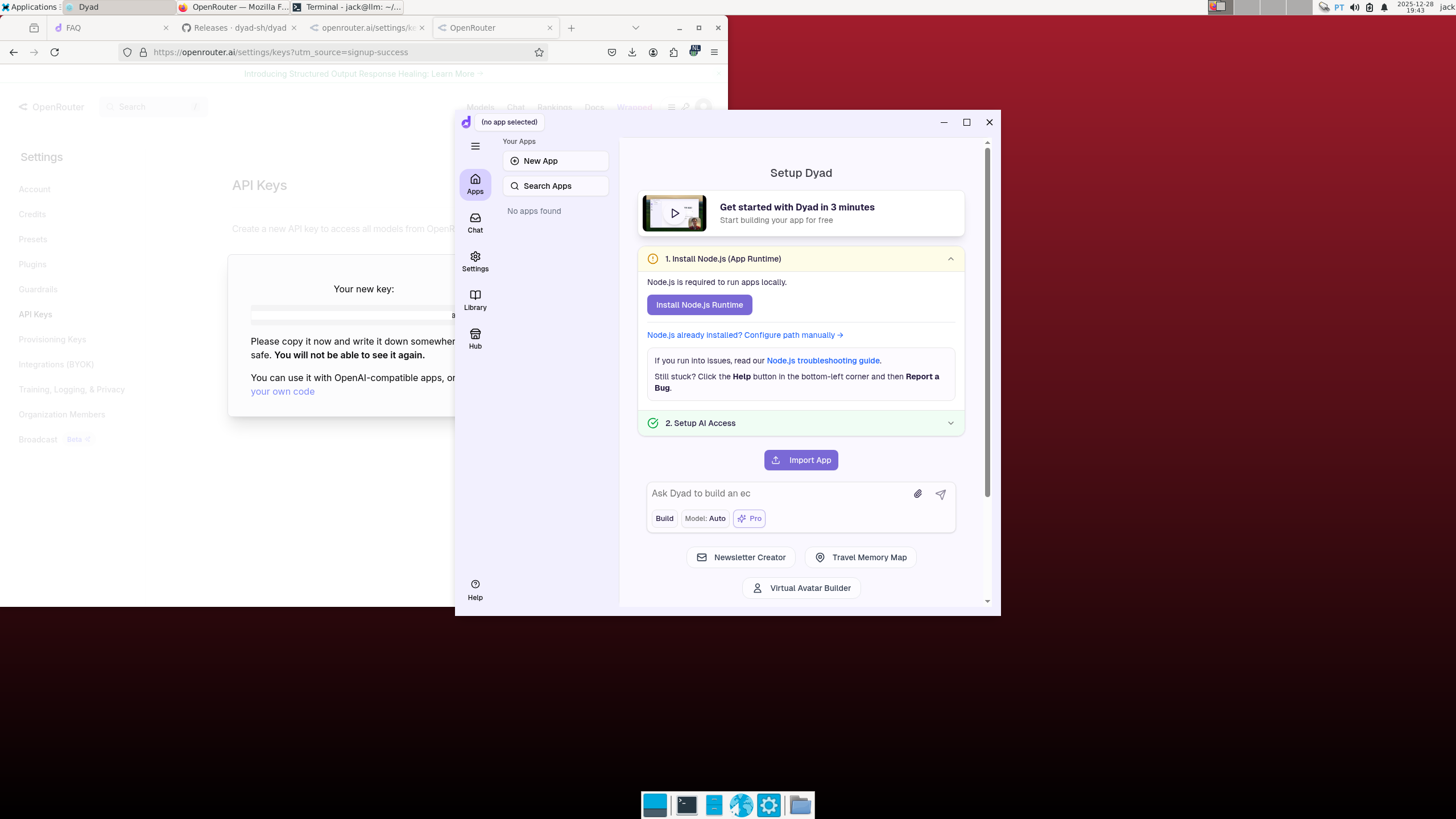Select OpenRouter — Mozilla Firefox taskbar item
Viewport: 1456px width, 819px height.
[234, 7]
